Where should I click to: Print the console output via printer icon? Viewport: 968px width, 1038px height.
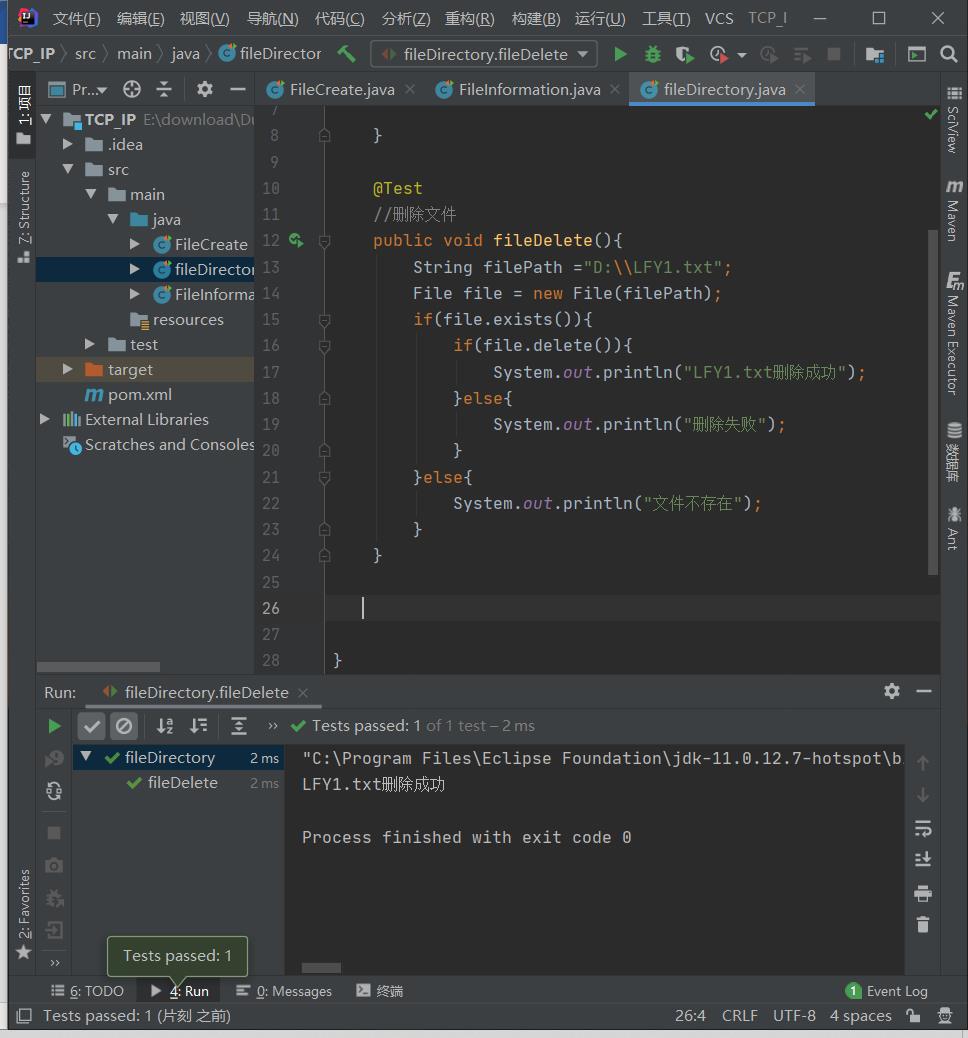coord(922,893)
